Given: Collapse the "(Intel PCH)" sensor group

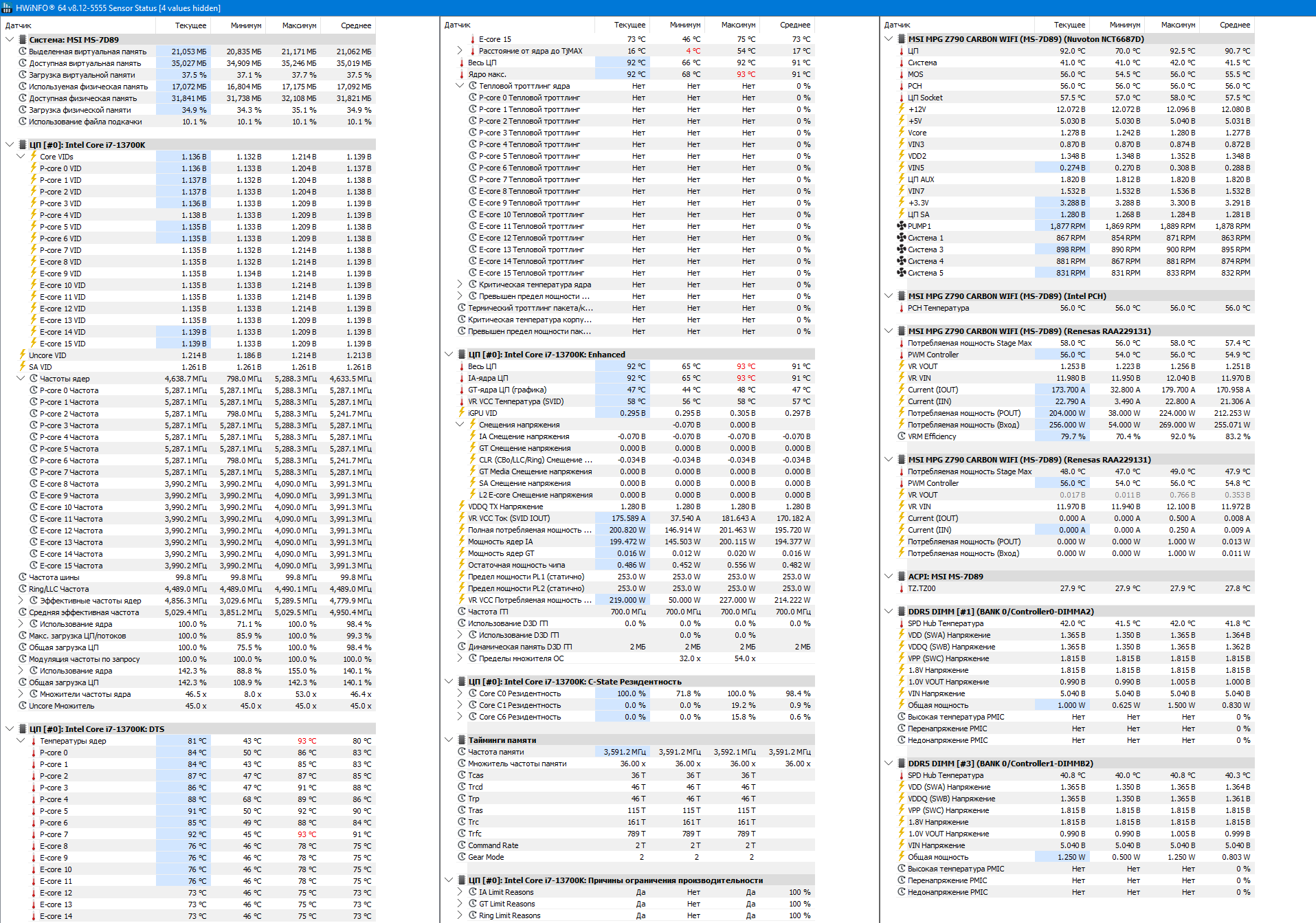Looking at the screenshot, I should coord(889,296).
